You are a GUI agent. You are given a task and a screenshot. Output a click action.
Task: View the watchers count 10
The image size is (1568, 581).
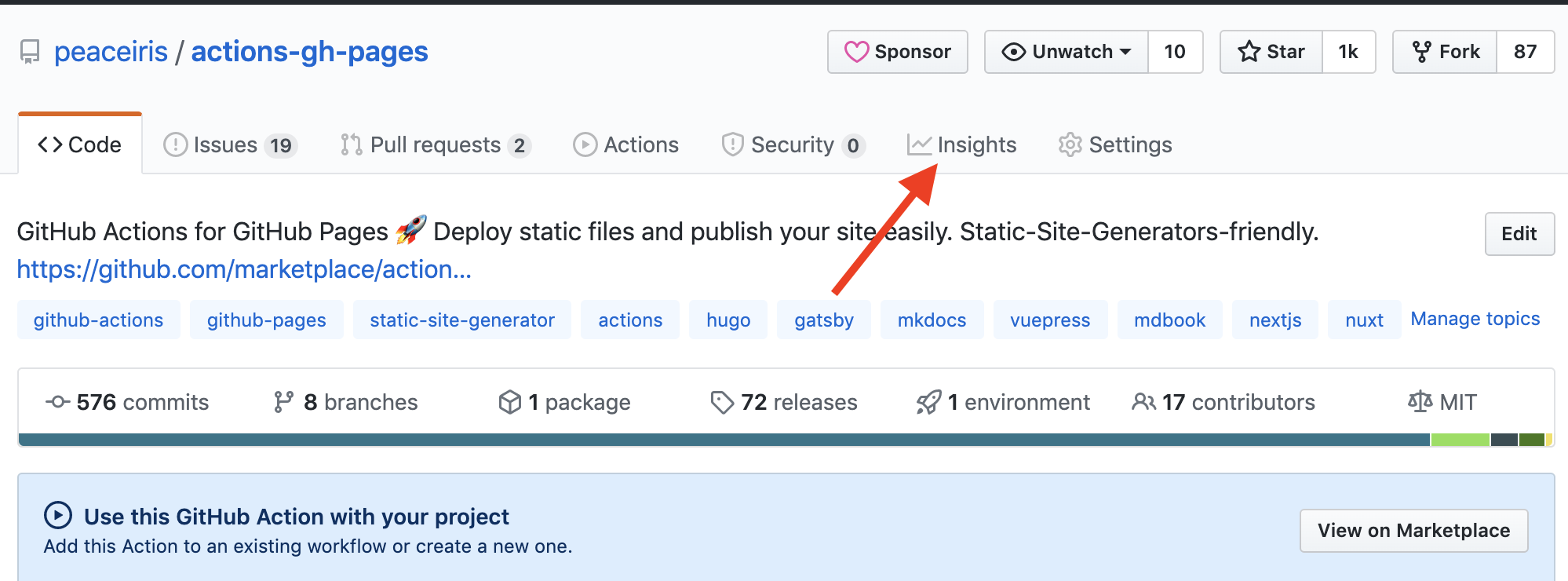click(x=1175, y=52)
